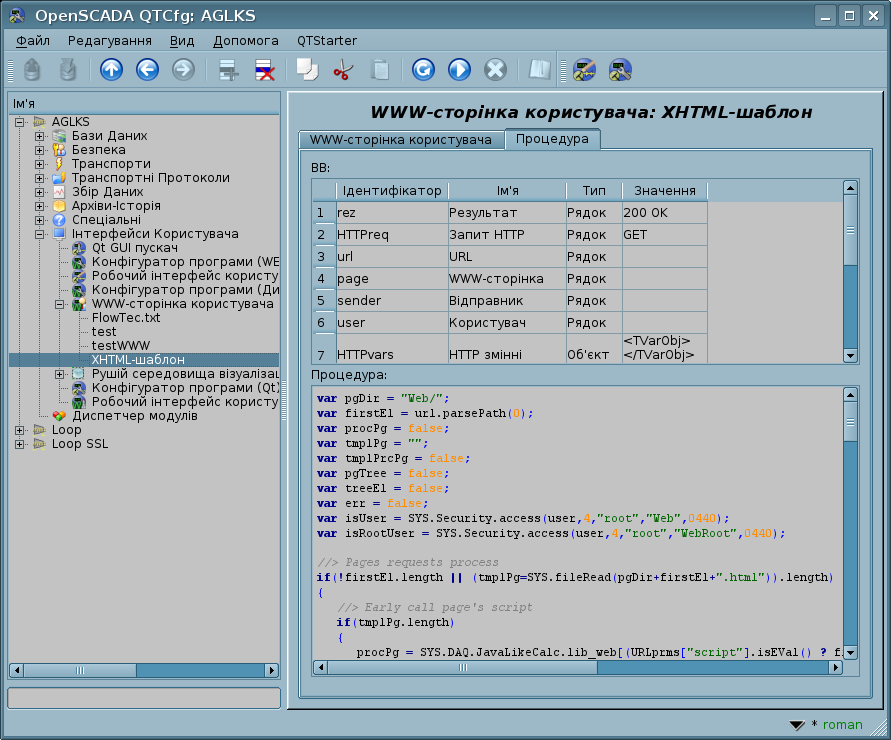This screenshot has width=891, height=740.
Task: Select Диспетчер модулів tree item
Action: pos(134,415)
